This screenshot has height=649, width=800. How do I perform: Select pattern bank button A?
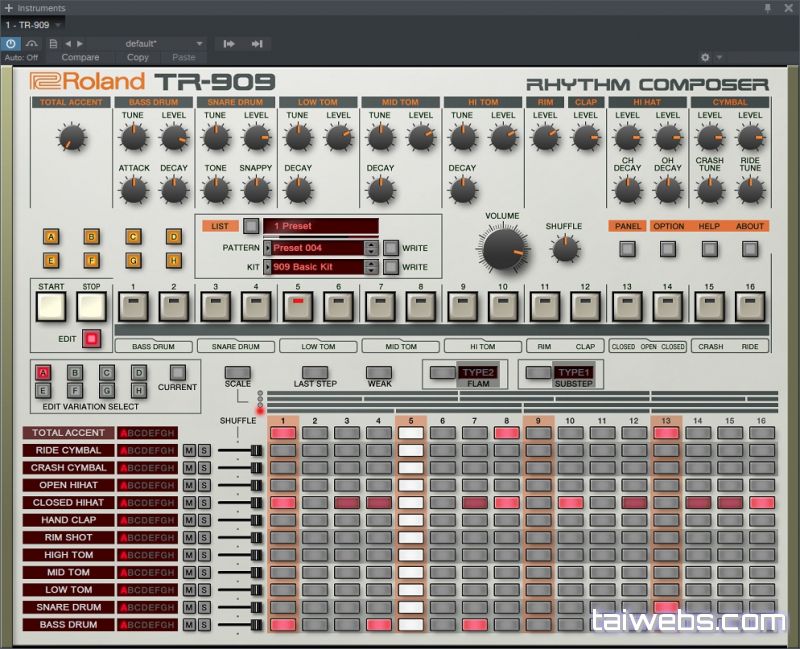(51, 237)
